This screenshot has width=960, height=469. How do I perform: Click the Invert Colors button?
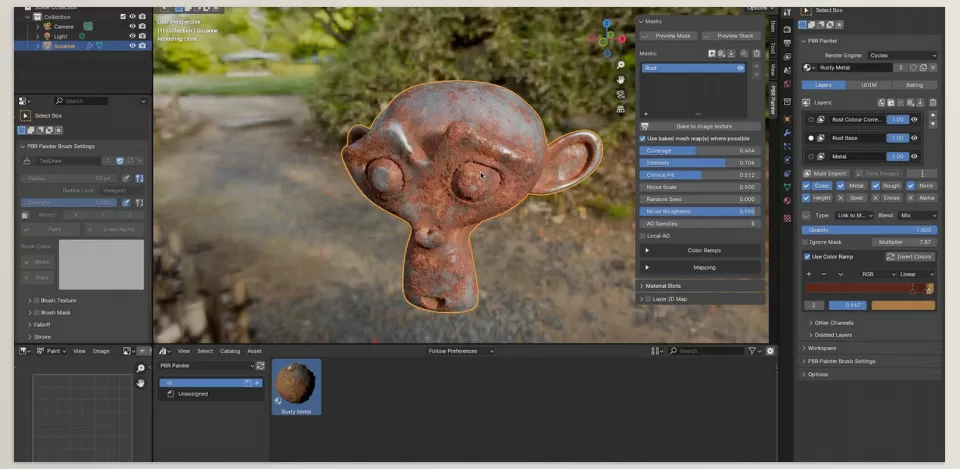(910, 257)
